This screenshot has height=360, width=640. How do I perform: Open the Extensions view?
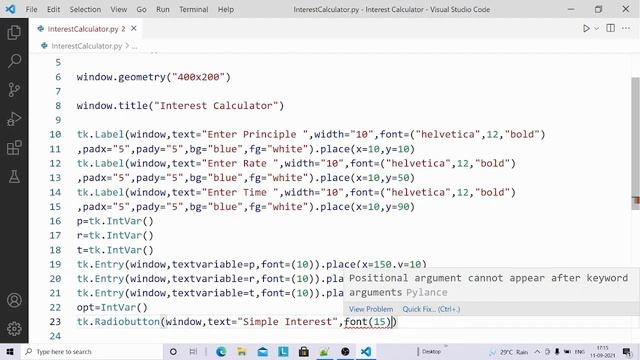tap(14, 148)
